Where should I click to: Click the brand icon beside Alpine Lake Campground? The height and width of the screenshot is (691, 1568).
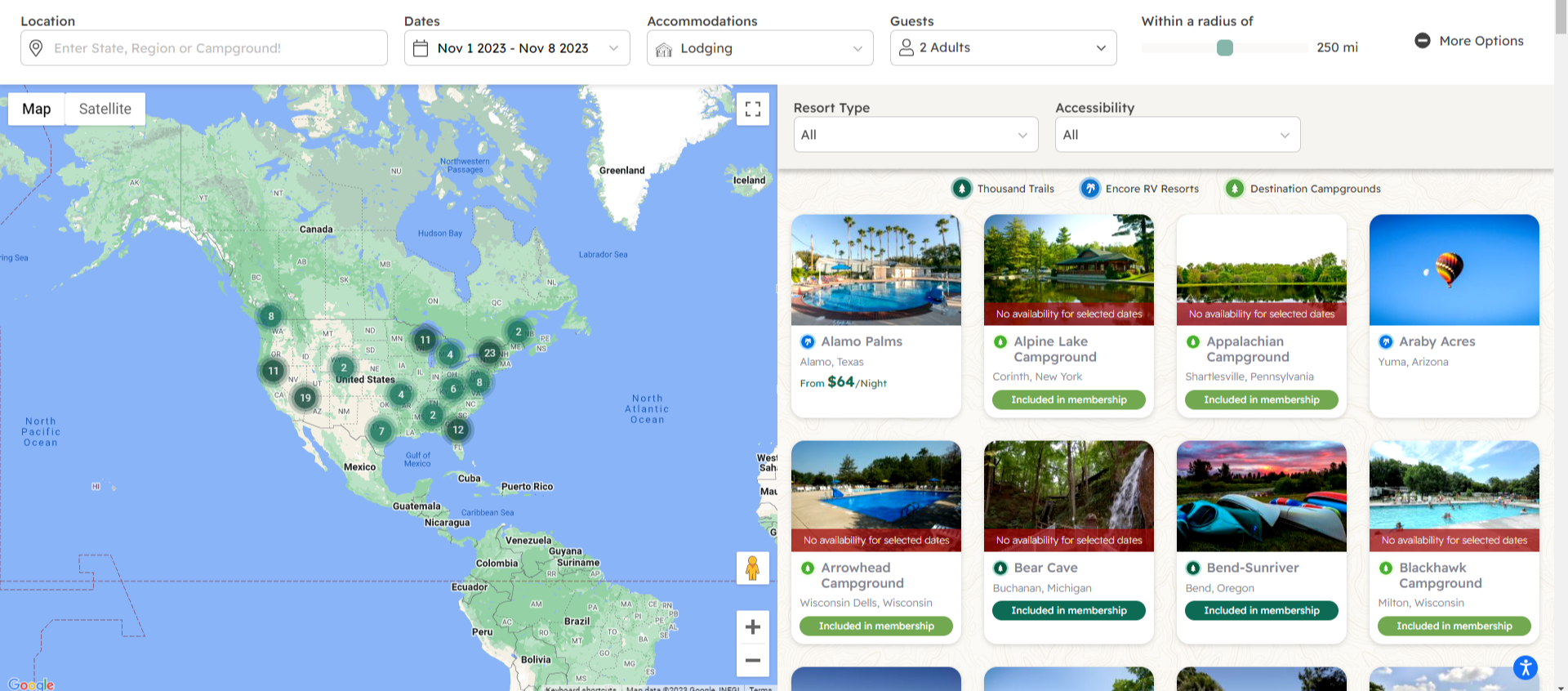1000,341
